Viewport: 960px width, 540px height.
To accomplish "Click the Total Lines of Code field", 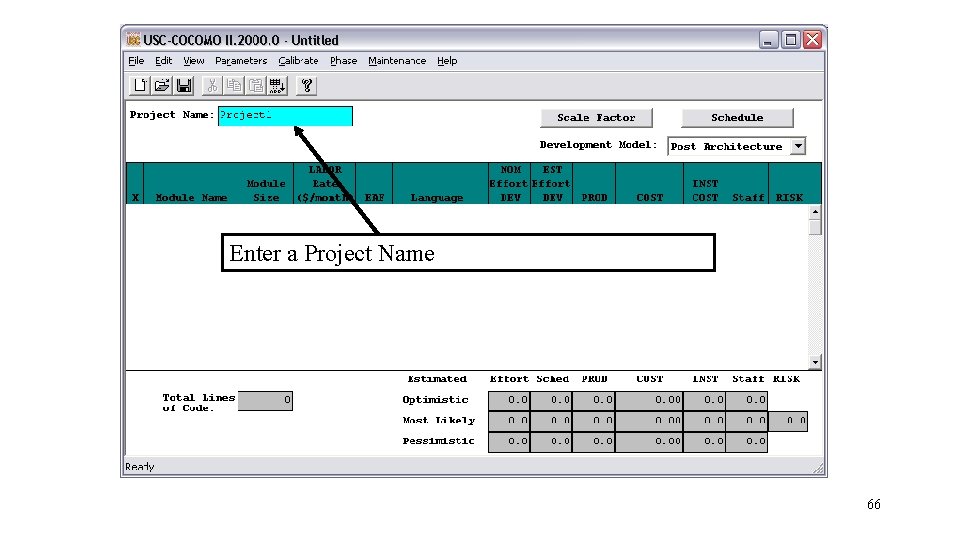I will click(x=265, y=401).
